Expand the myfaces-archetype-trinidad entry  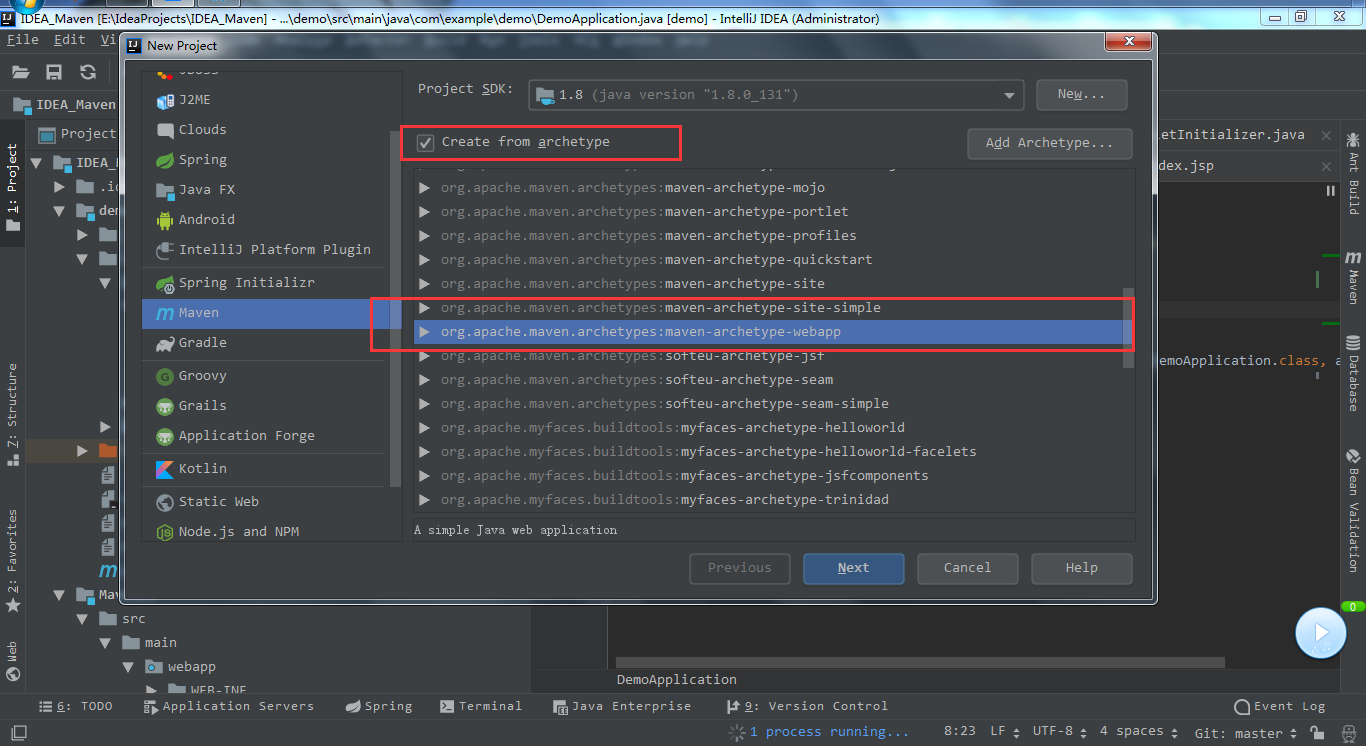click(x=425, y=500)
